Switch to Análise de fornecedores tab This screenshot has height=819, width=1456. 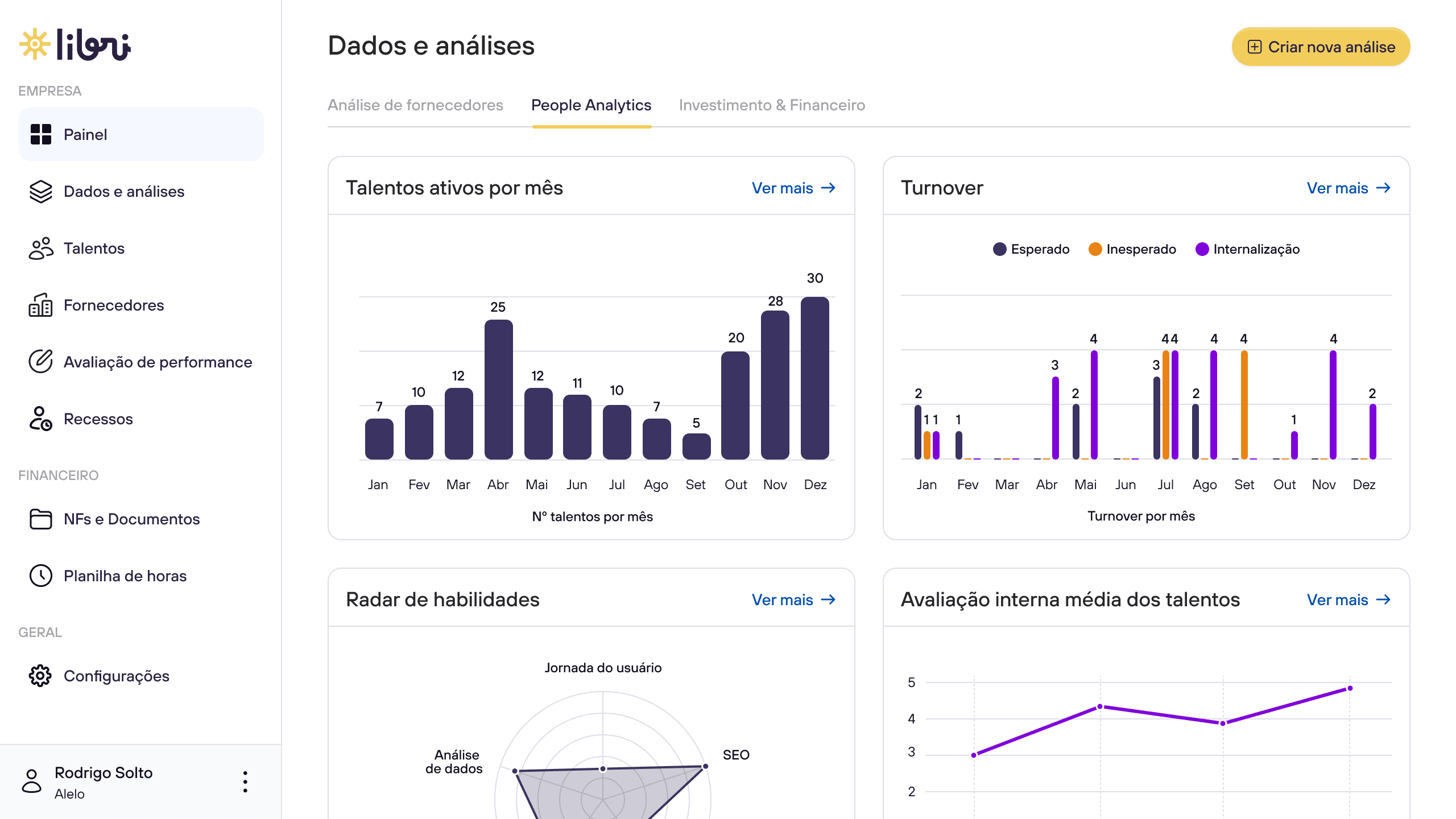click(415, 105)
